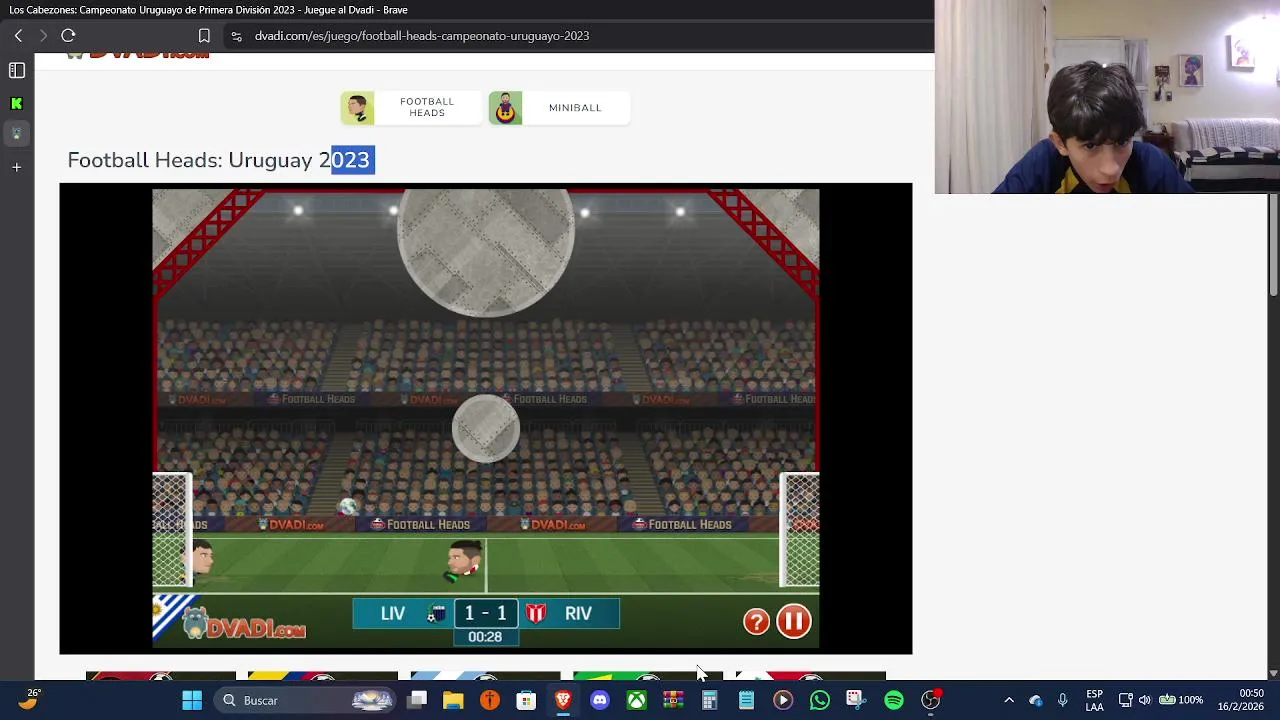This screenshot has width=1280, height=720.
Task: Click the 00:28 match timer
Action: [485, 637]
